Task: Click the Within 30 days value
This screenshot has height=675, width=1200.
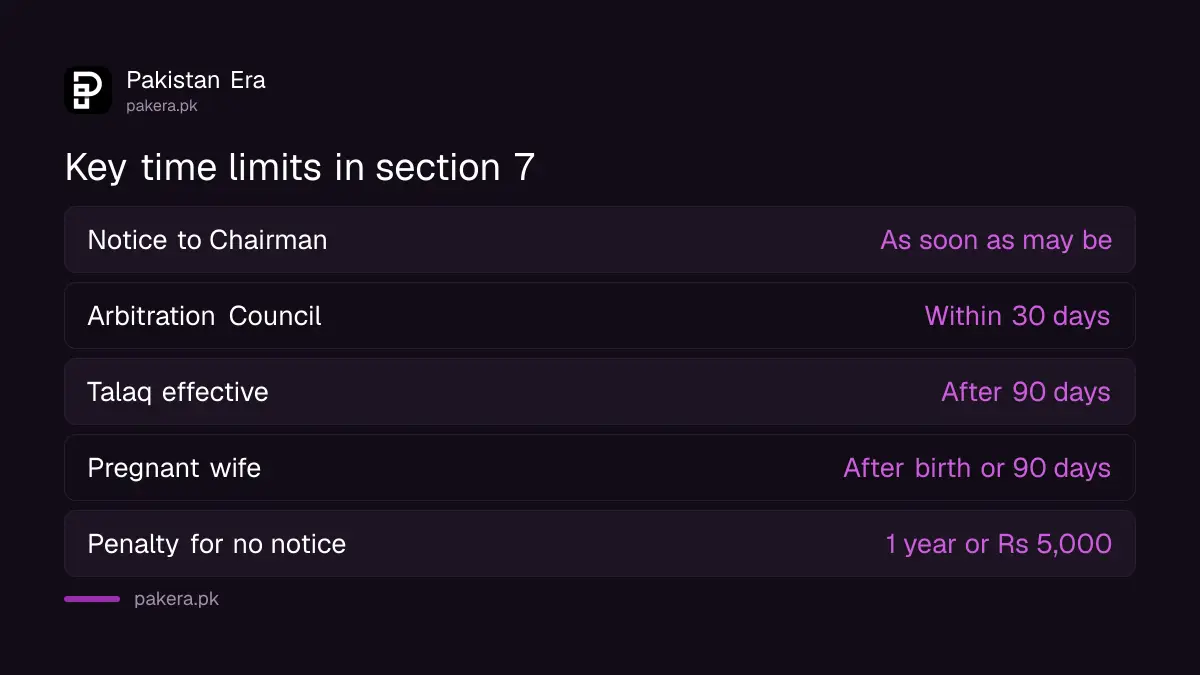Action: (x=1018, y=316)
